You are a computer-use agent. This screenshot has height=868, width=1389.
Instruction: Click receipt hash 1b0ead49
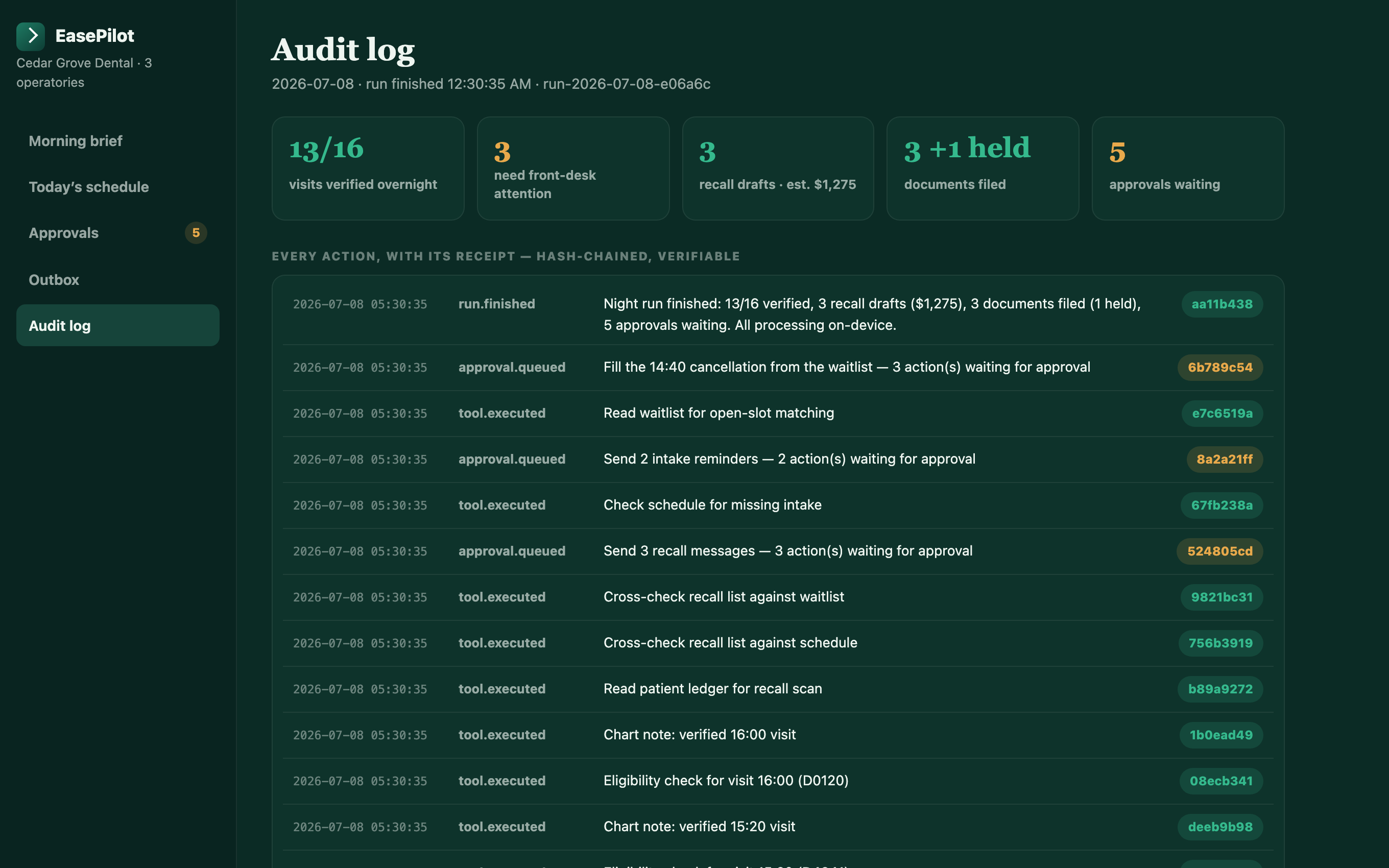coord(1221,735)
